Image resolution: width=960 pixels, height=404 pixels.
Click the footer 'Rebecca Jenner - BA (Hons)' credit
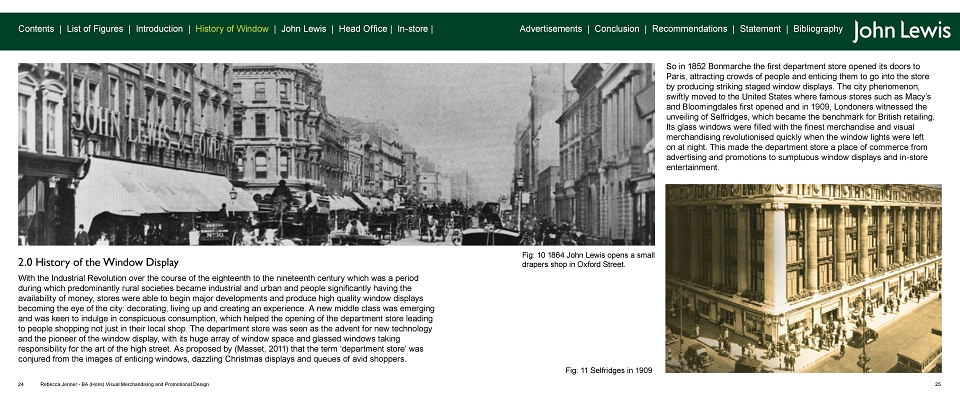(x=124, y=384)
